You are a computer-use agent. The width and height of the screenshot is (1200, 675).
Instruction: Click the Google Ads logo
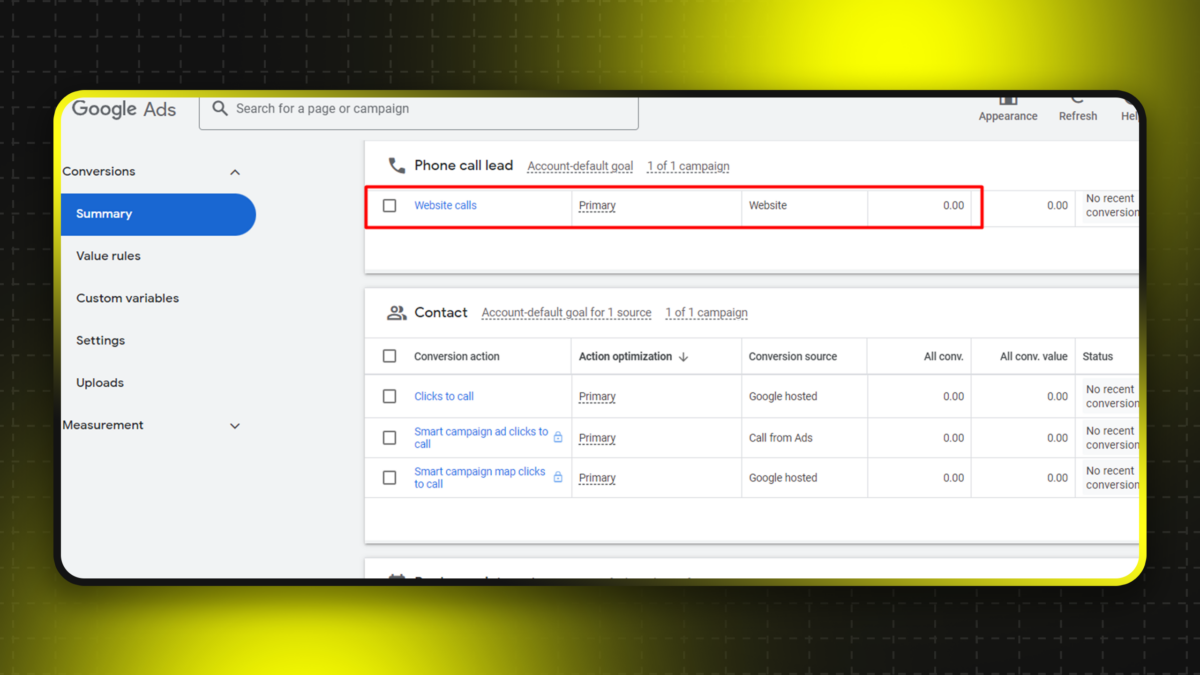point(124,110)
